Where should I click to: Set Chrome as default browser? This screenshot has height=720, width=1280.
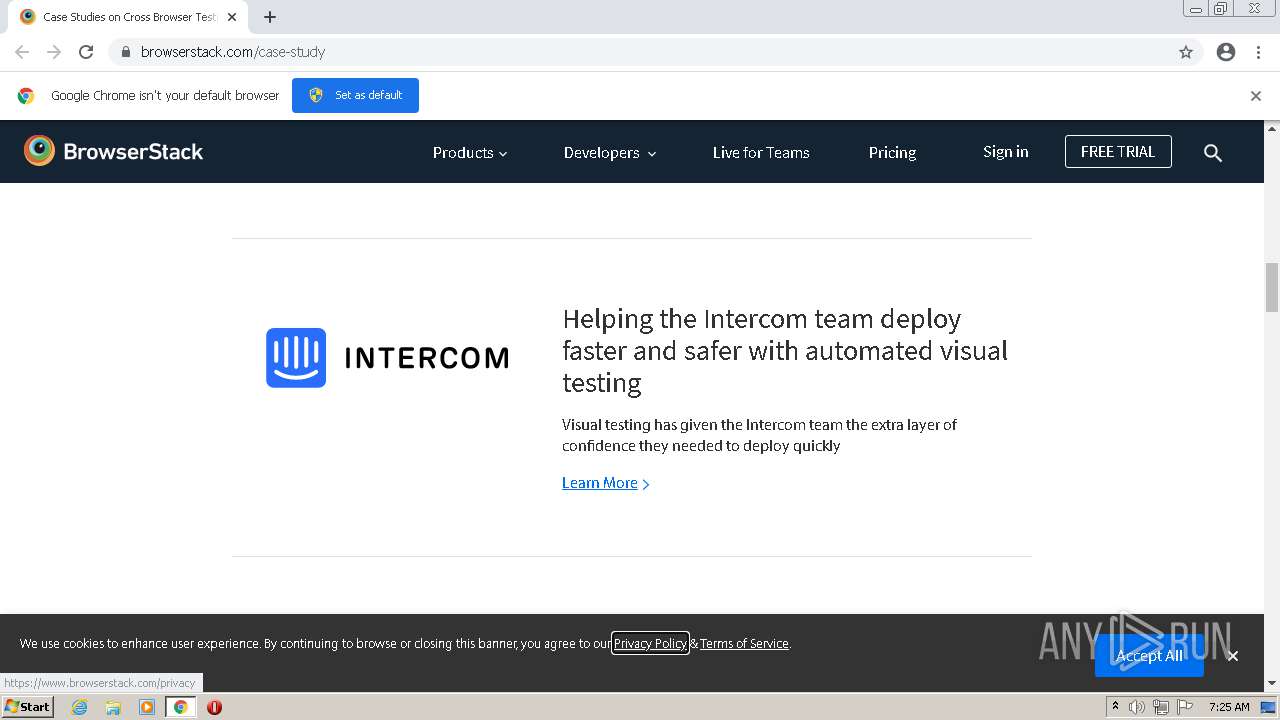[355, 95]
